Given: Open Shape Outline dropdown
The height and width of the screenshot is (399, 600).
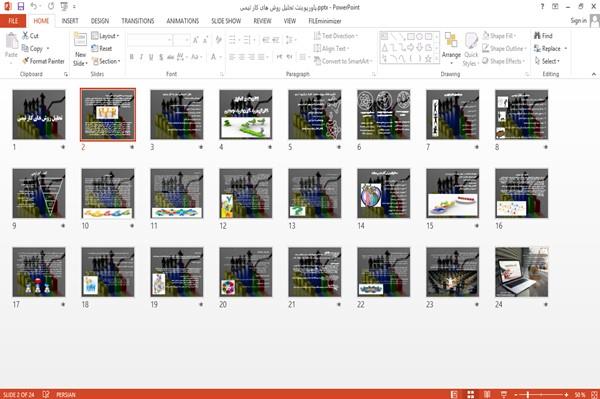Looking at the screenshot, I should click(504, 48).
